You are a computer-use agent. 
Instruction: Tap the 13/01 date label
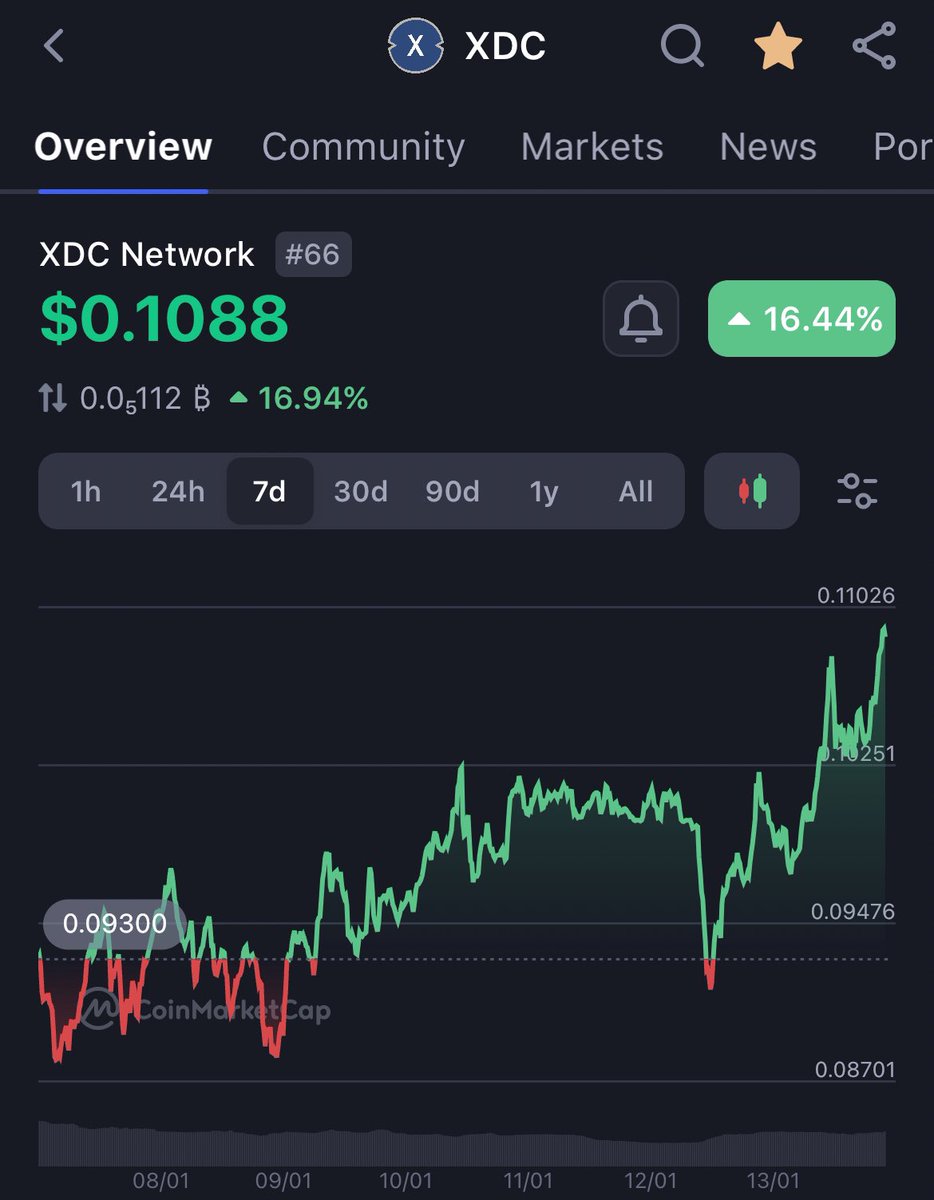click(x=771, y=1182)
